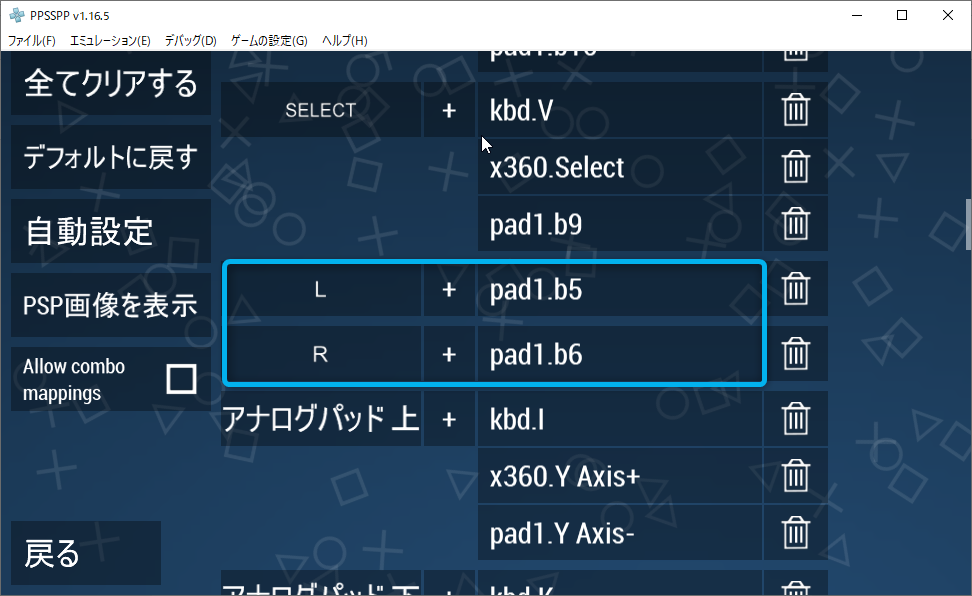The image size is (972, 596).
Task: Open the ファイル menu
Action: point(30,40)
